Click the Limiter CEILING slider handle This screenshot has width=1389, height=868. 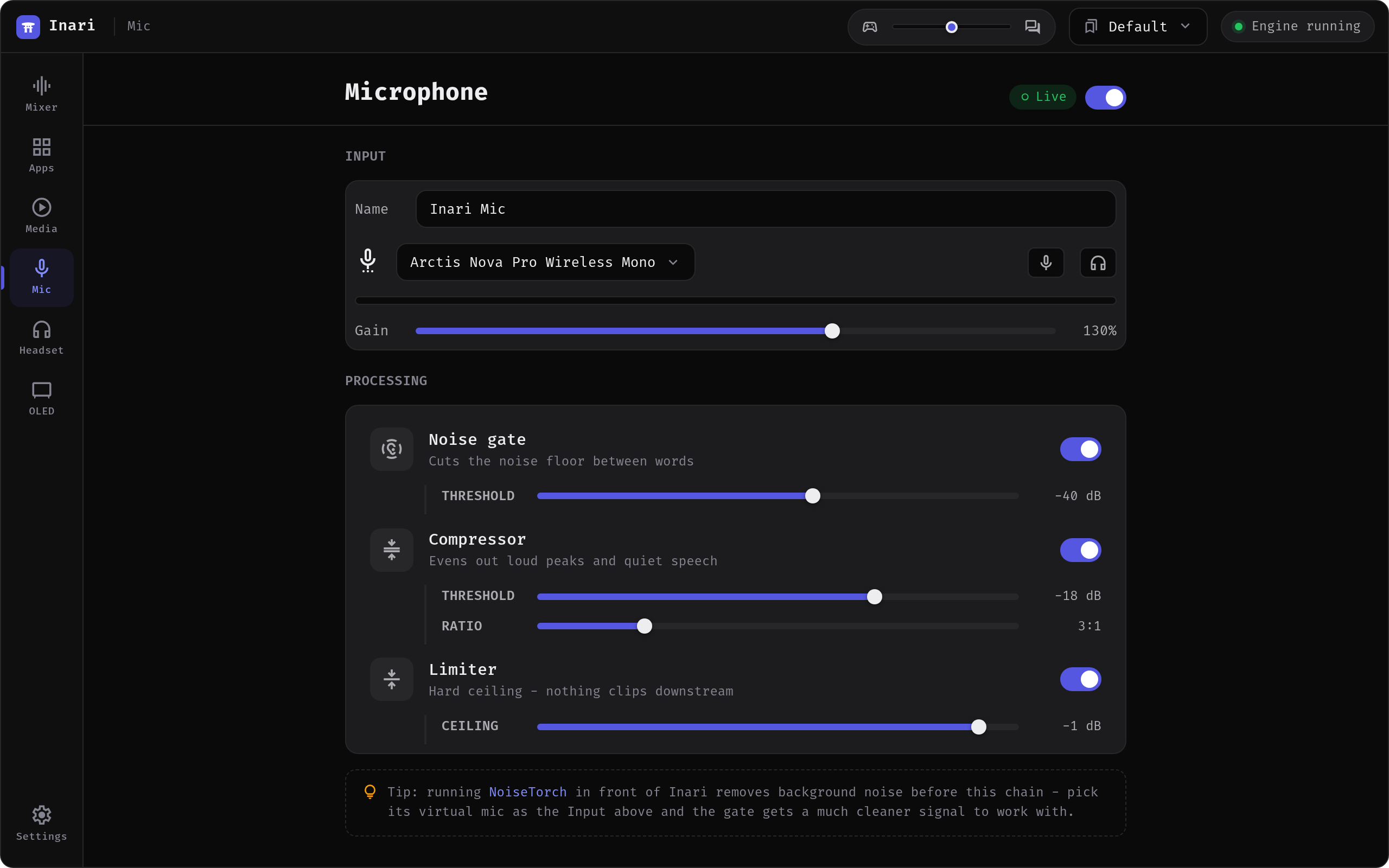click(979, 727)
